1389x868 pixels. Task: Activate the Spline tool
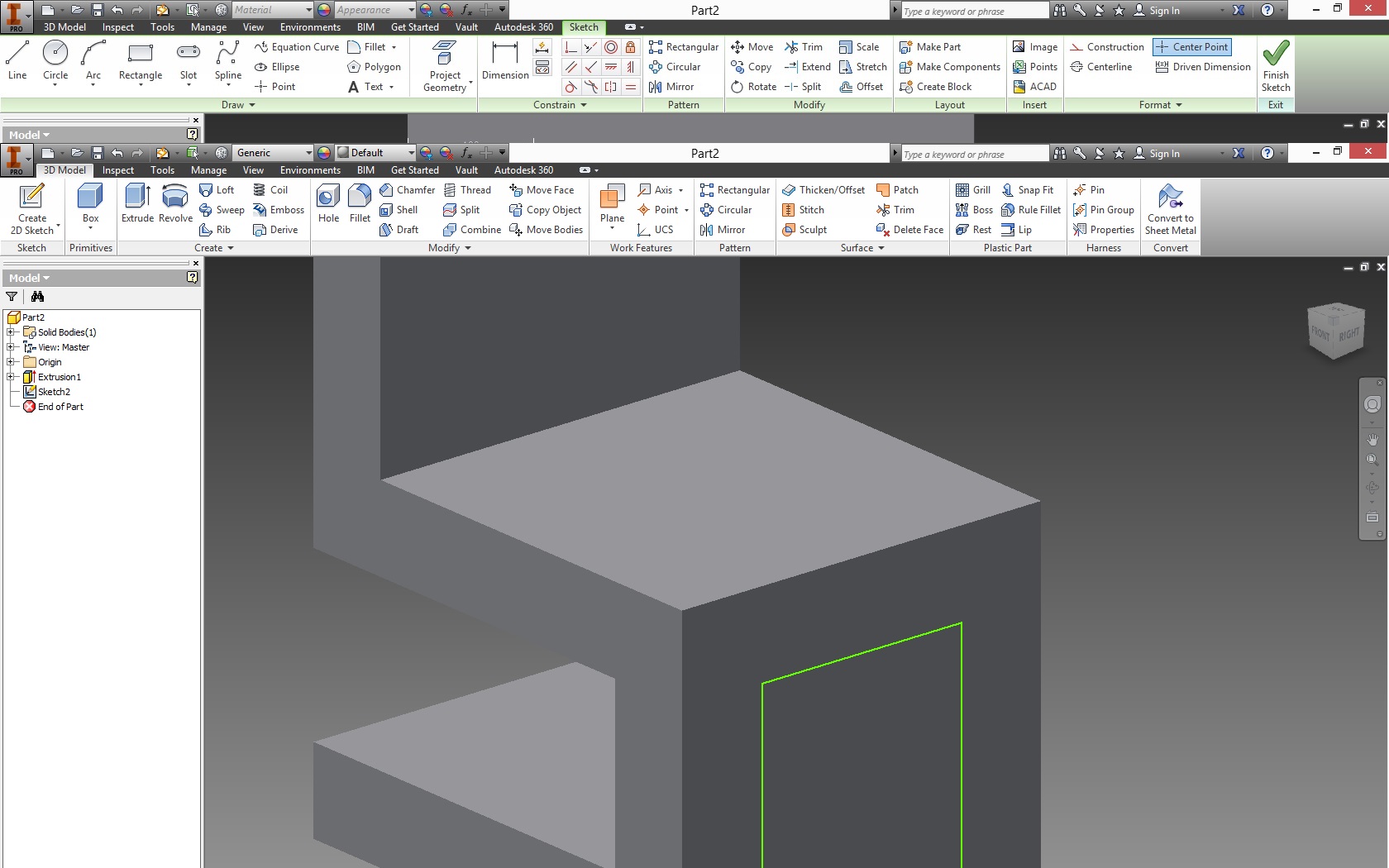228,61
